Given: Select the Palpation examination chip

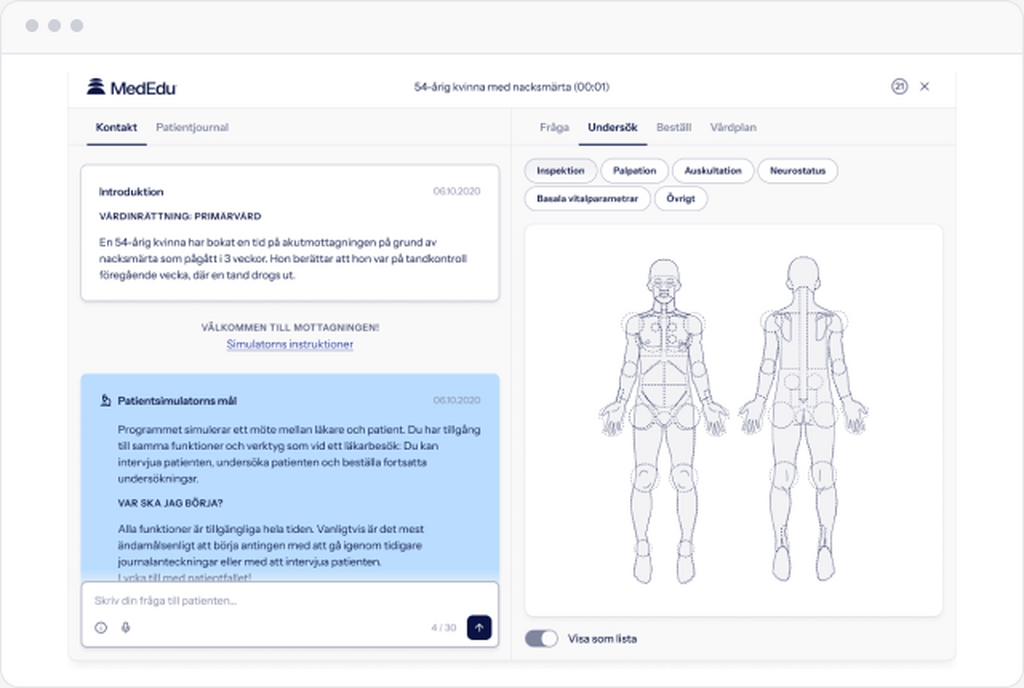Looking at the screenshot, I should [634, 170].
